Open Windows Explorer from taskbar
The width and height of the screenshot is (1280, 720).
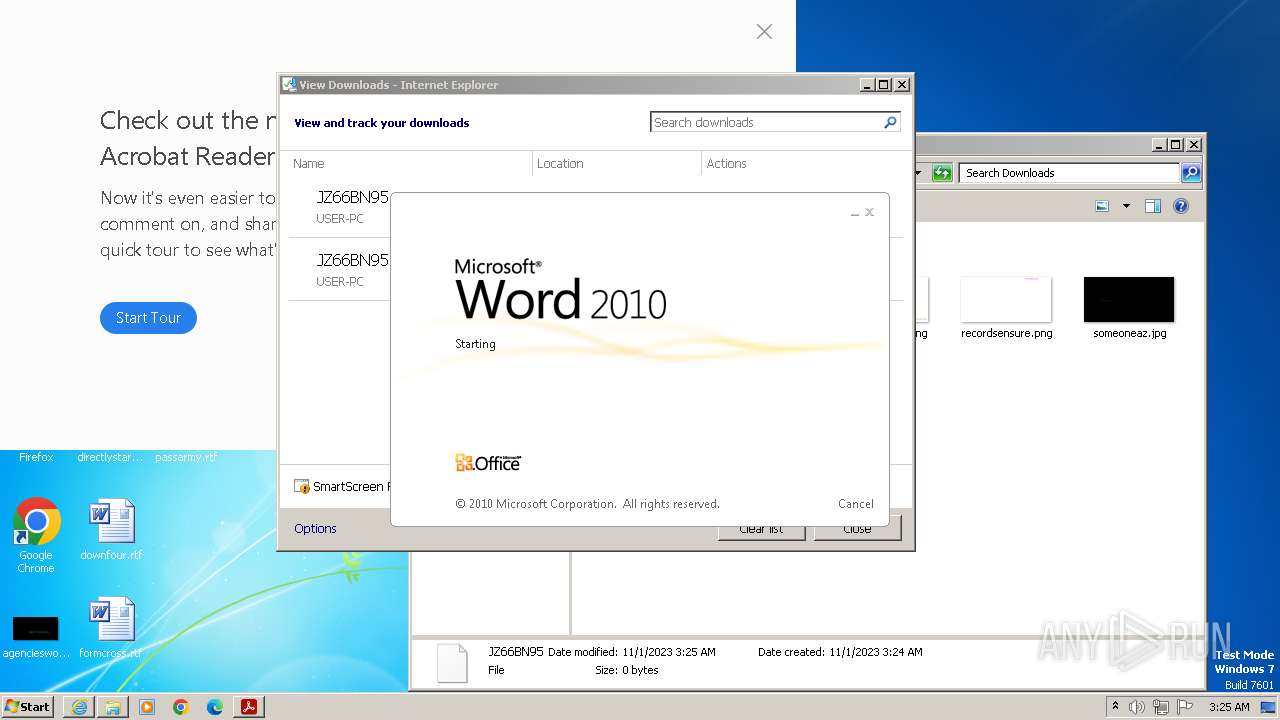(113, 707)
